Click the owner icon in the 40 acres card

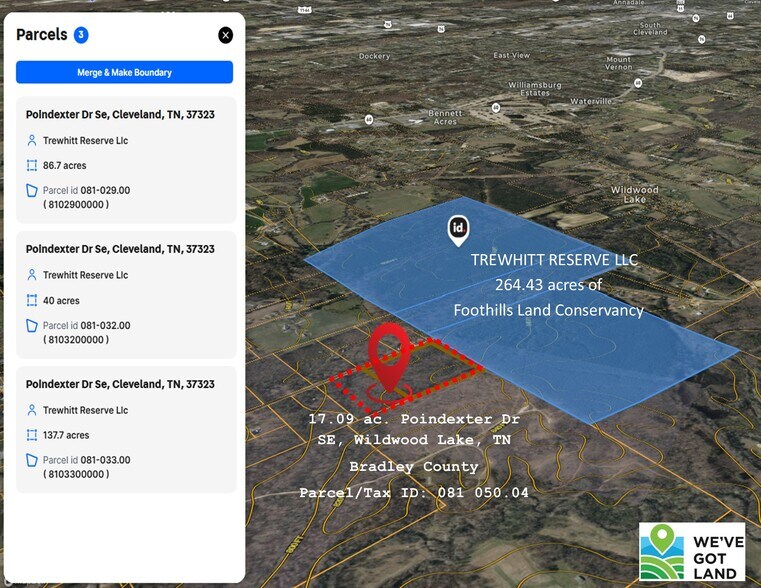32,275
